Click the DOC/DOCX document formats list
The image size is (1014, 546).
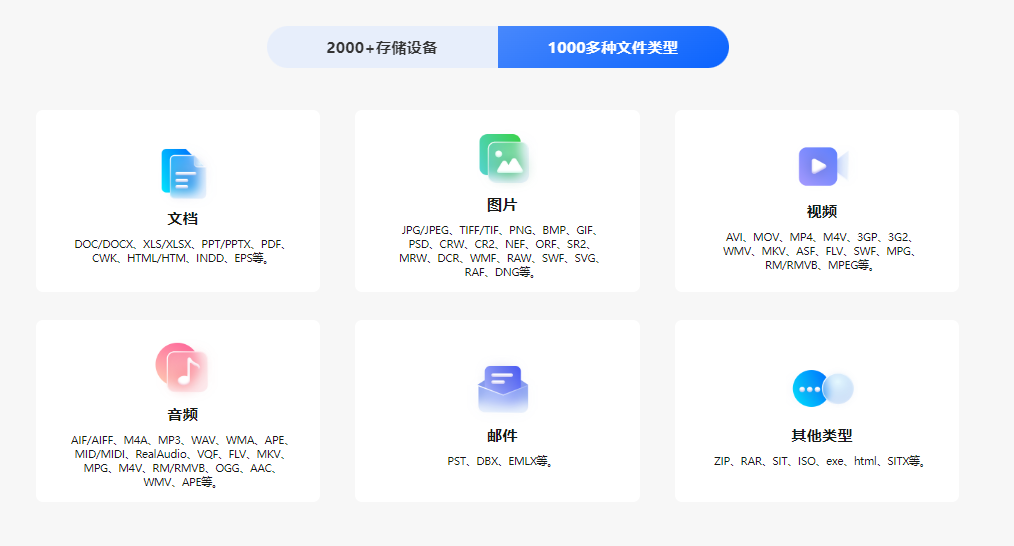[180, 251]
